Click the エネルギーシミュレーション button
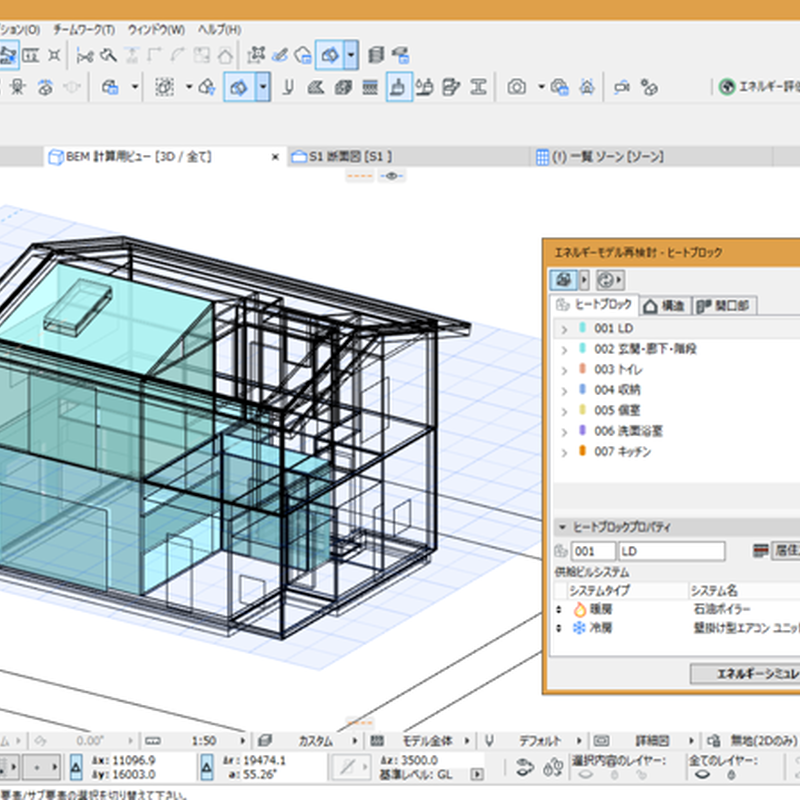The image size is (800, 800). coord(745,673)
